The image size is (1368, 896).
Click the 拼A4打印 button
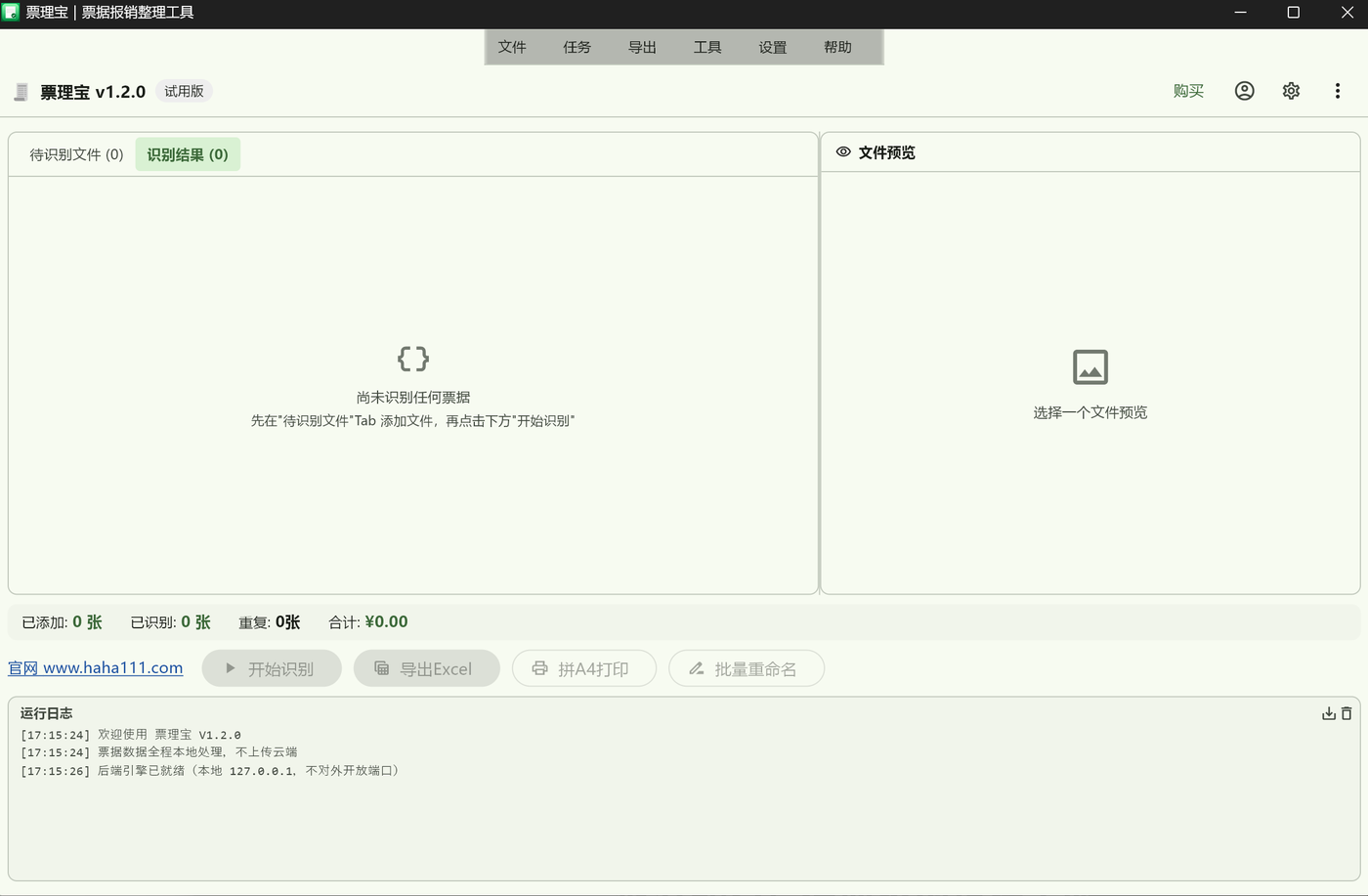pyautogui.click(x=584, y=668)
